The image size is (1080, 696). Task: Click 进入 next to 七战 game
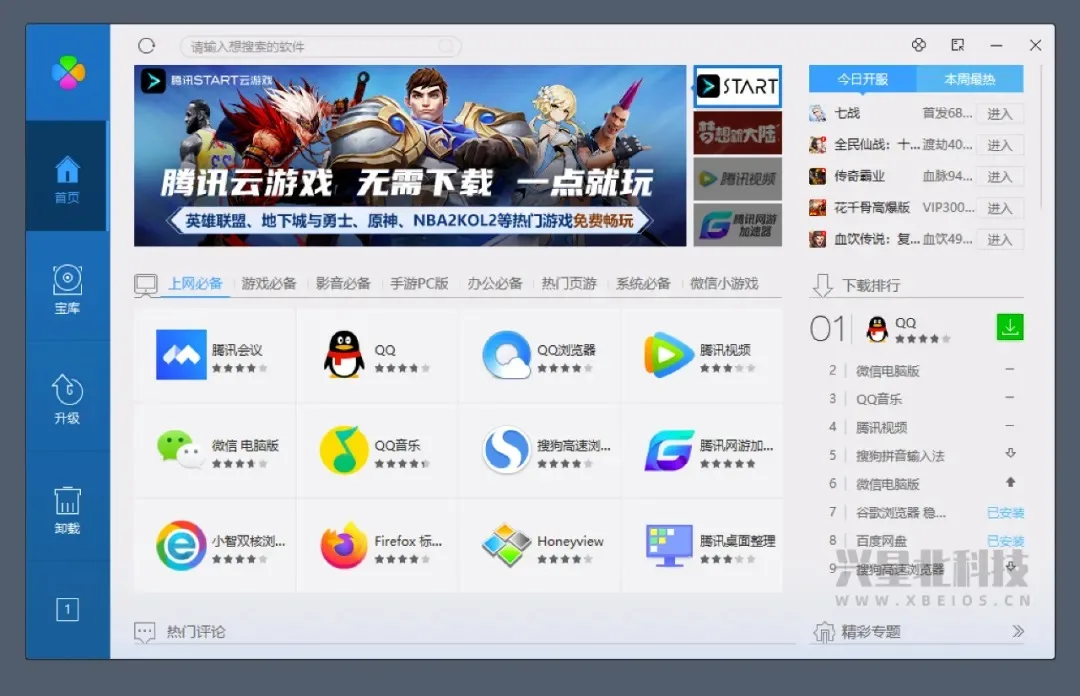1001,113
